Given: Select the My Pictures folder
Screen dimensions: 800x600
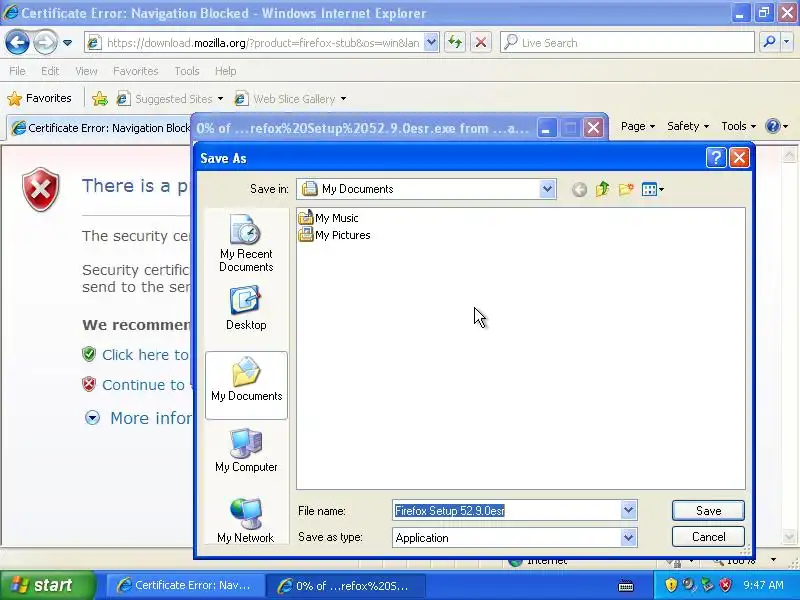Looking at the screenshot, I should (334, 235).
